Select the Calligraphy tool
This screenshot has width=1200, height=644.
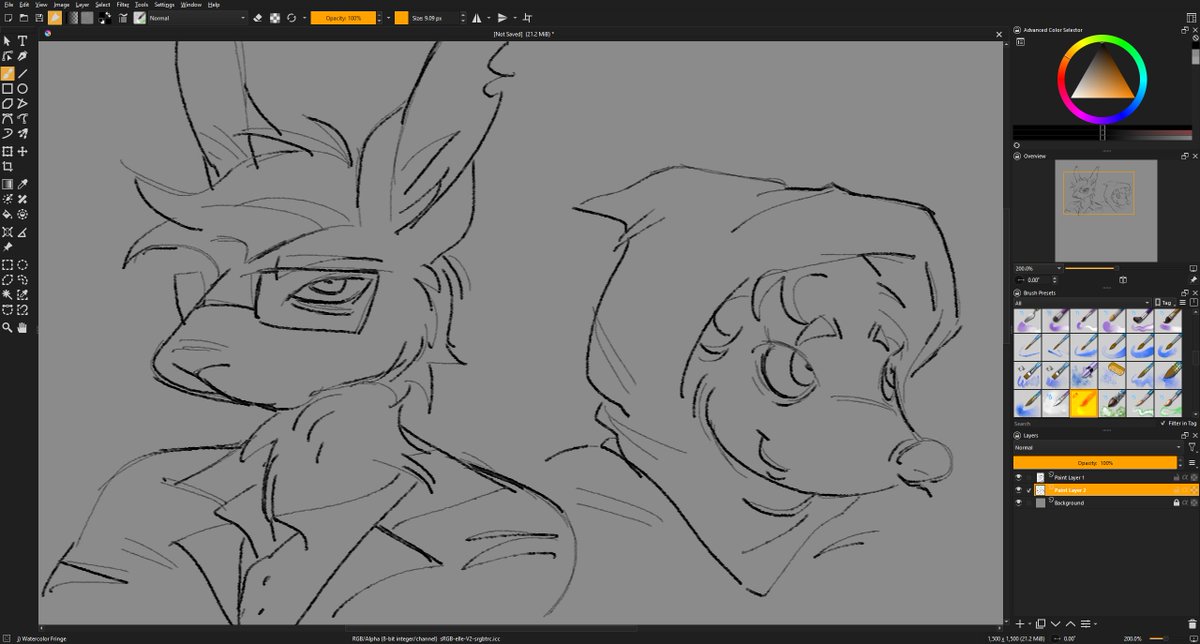pyautogui.click(x=22, y=57)
